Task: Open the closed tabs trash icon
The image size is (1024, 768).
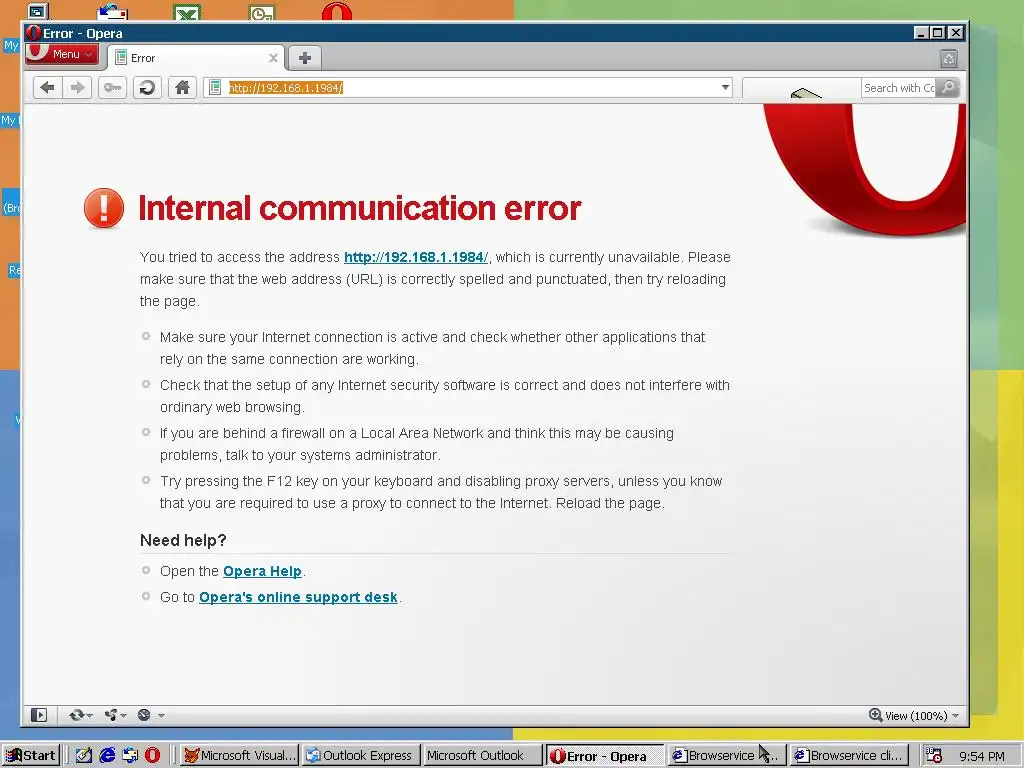Action: coord(949,59)
